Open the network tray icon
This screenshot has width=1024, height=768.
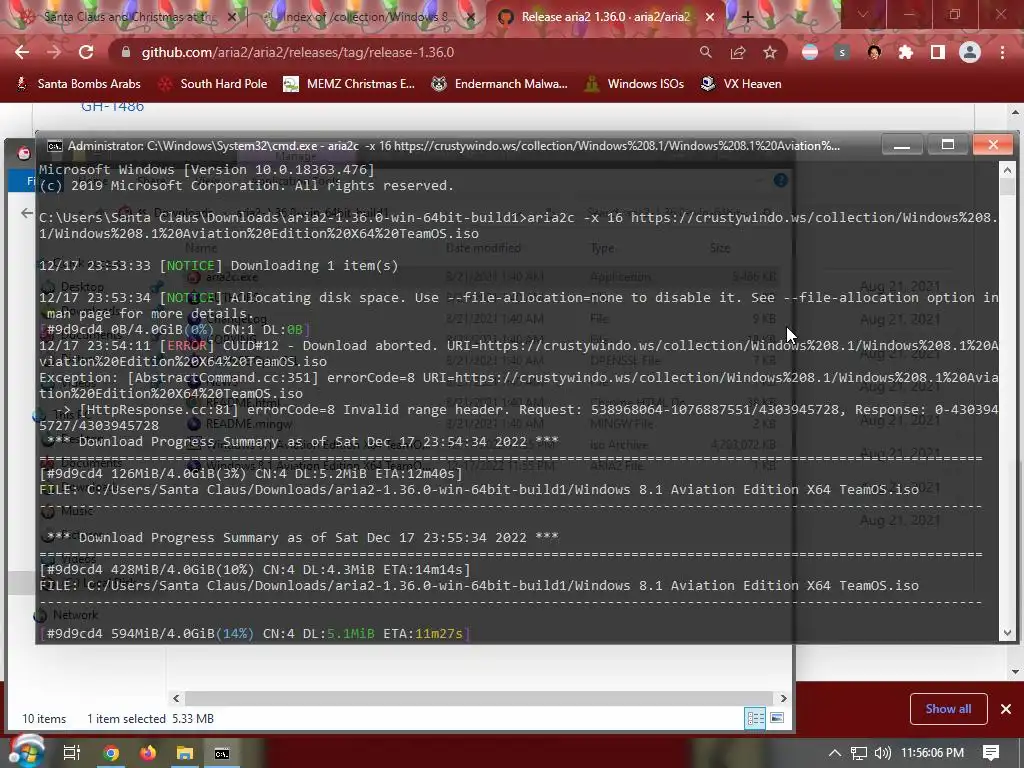click(x=859, y=753)
